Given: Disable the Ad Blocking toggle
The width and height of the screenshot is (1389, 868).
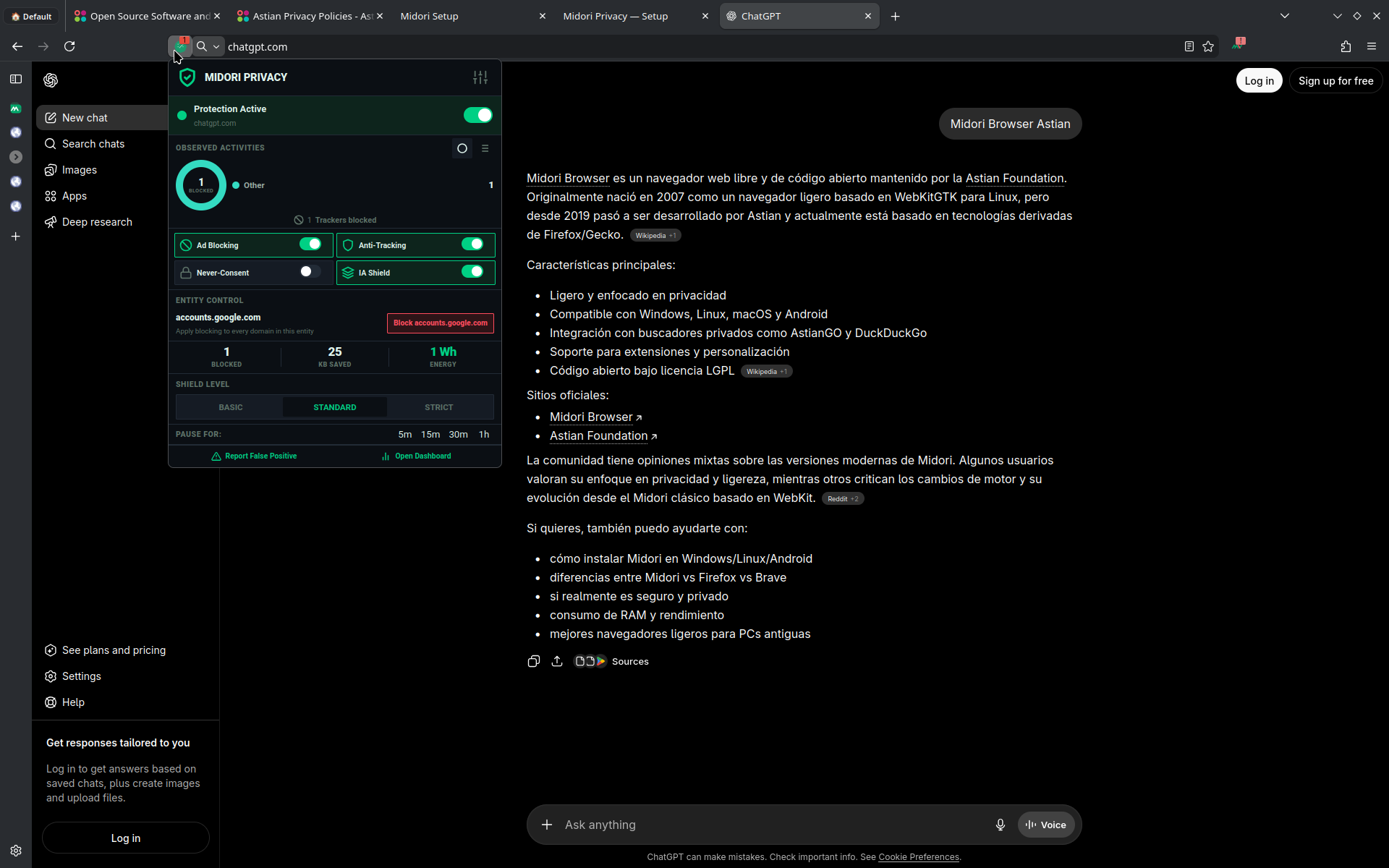Looking at the screenshot, I should tap(310, 244).
